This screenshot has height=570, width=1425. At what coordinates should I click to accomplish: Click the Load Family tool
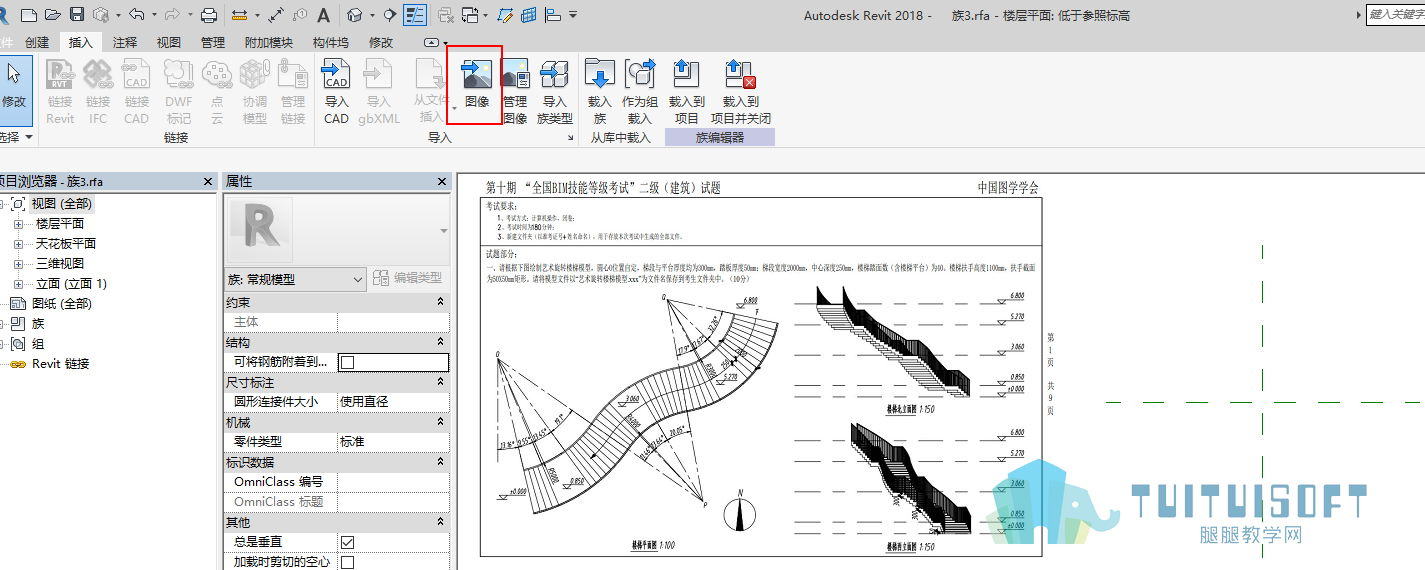599,91
